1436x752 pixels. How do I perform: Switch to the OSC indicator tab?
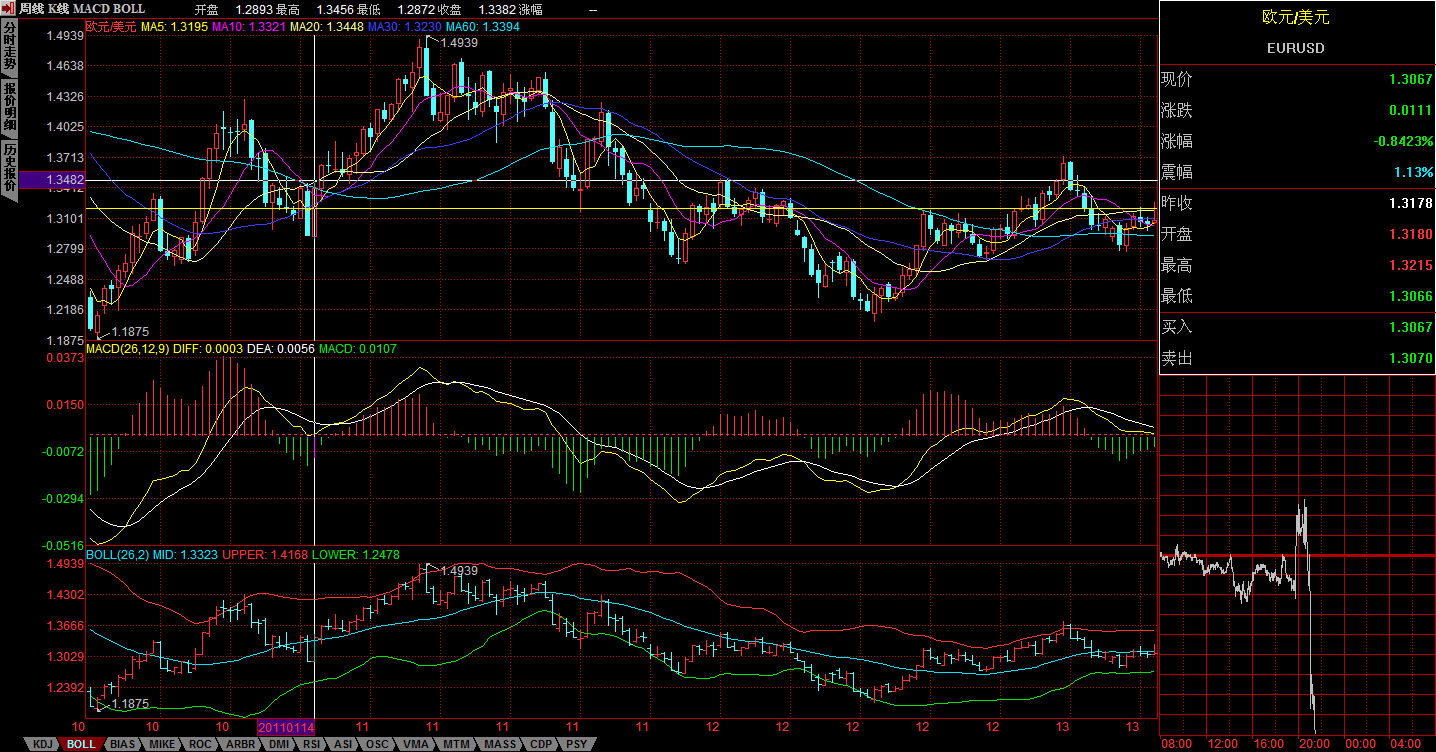[377, 744]
